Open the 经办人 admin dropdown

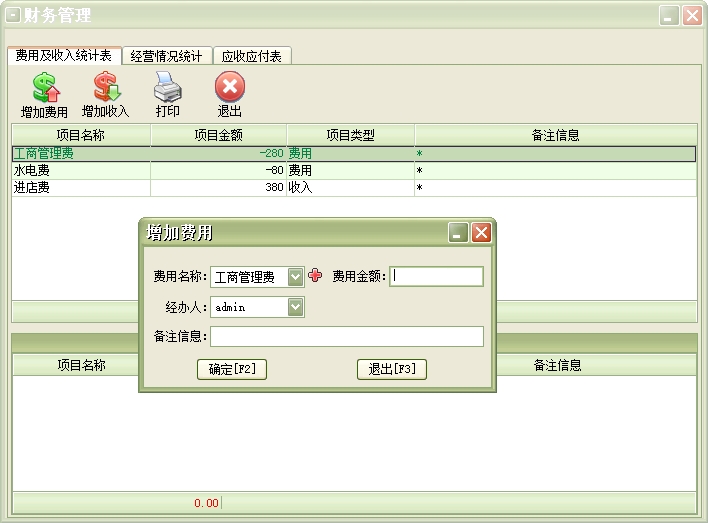point(295,307)
